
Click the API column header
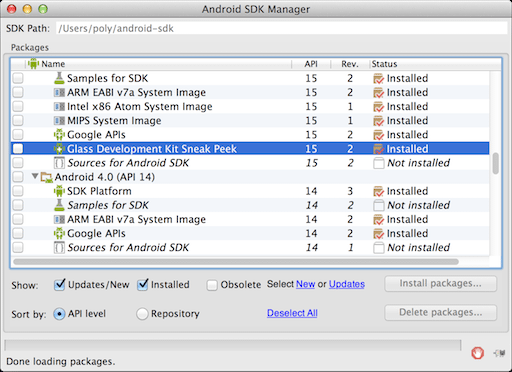pos(311,64)
